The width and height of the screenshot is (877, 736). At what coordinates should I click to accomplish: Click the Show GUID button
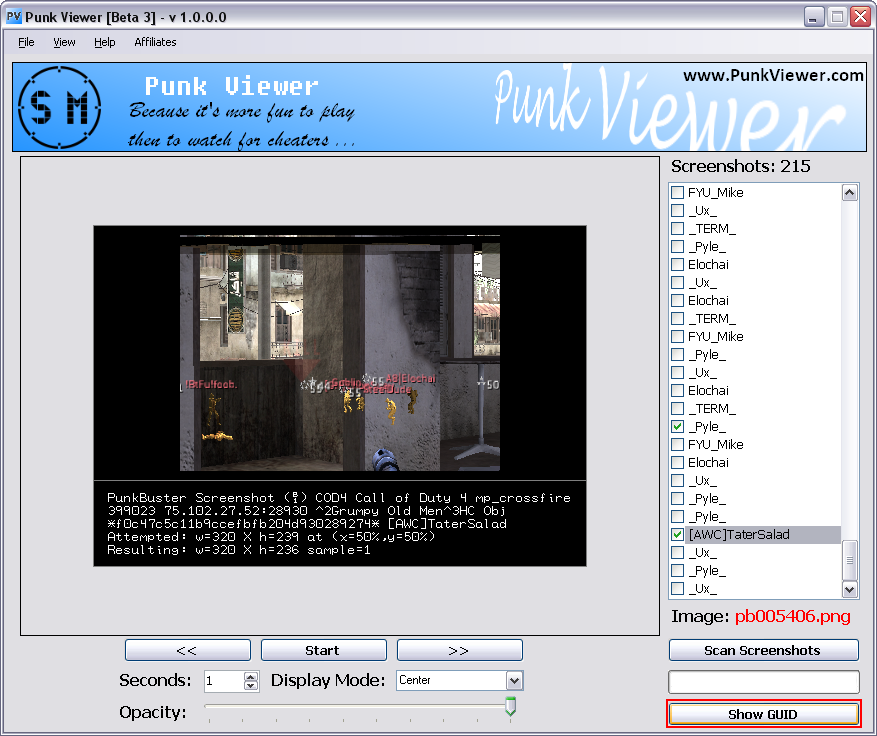(763, 714)
